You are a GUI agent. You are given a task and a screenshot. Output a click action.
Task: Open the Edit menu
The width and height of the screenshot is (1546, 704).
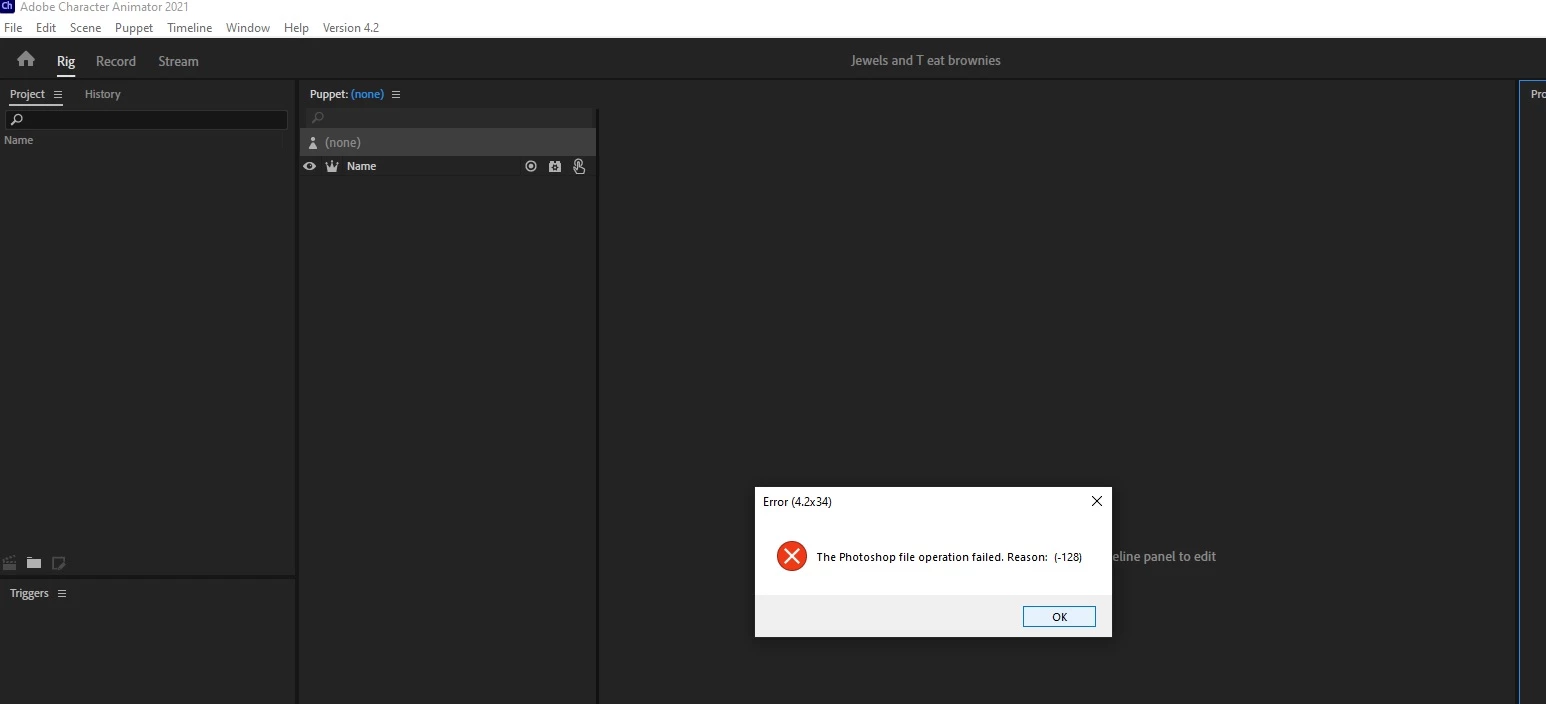pyautogui.click(x=46, y=28)
